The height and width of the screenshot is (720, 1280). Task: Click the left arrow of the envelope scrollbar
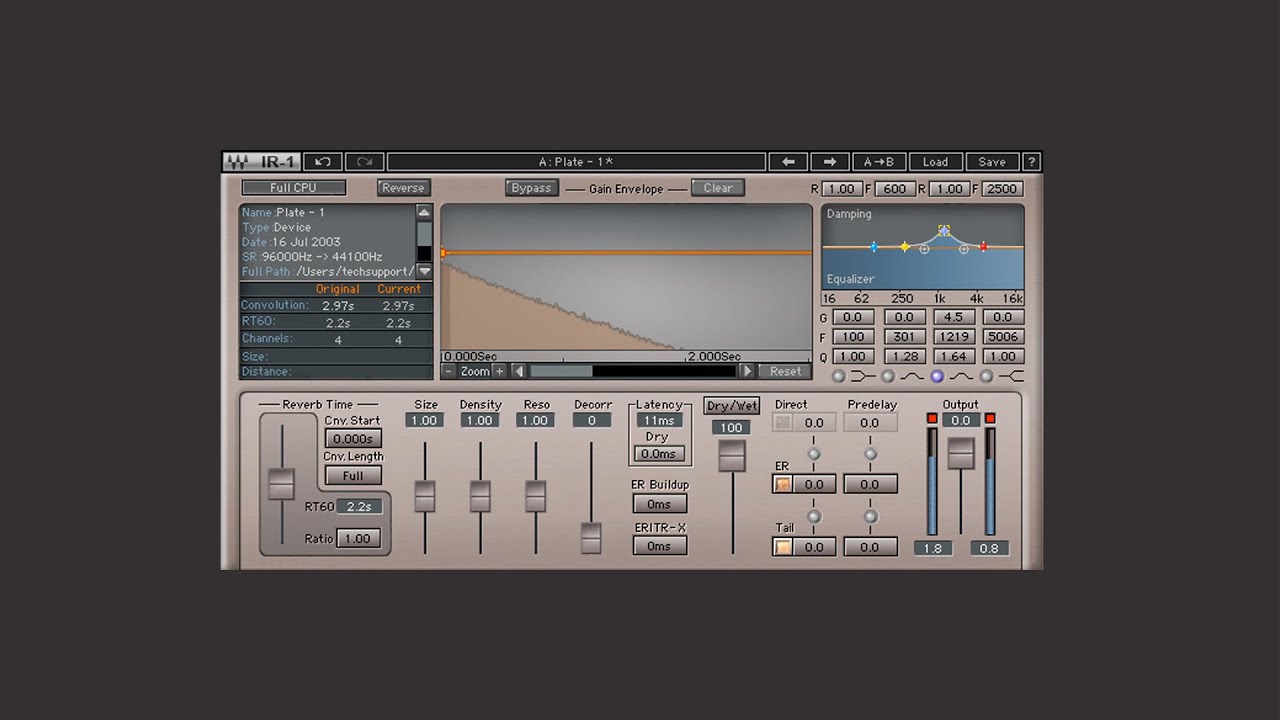pos(519,371)
